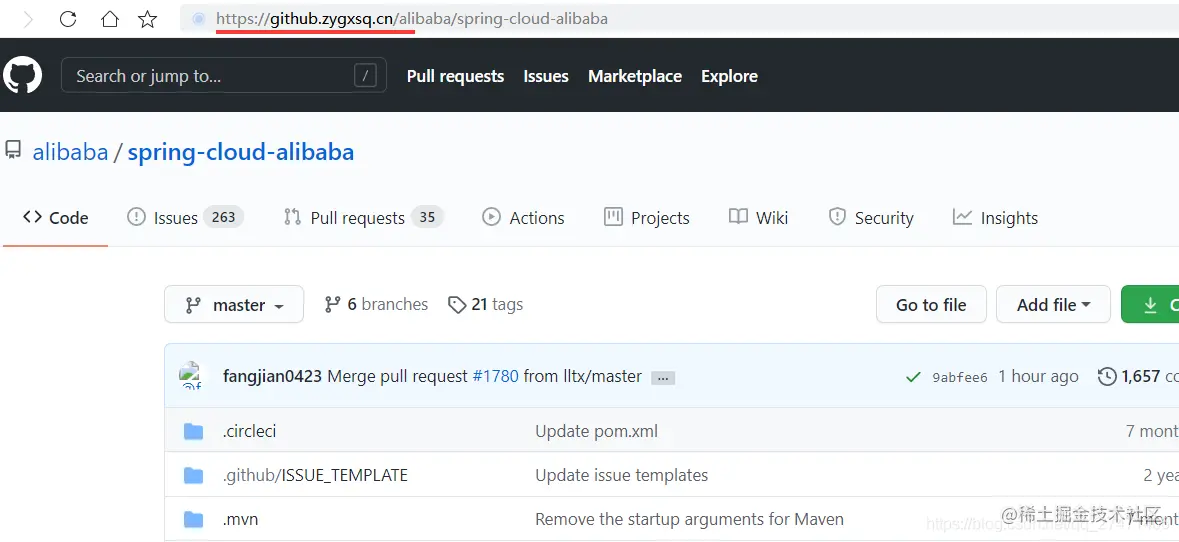Open the .circleci folder
Viewport: 1179px width, 542px height.
[249, 431]
